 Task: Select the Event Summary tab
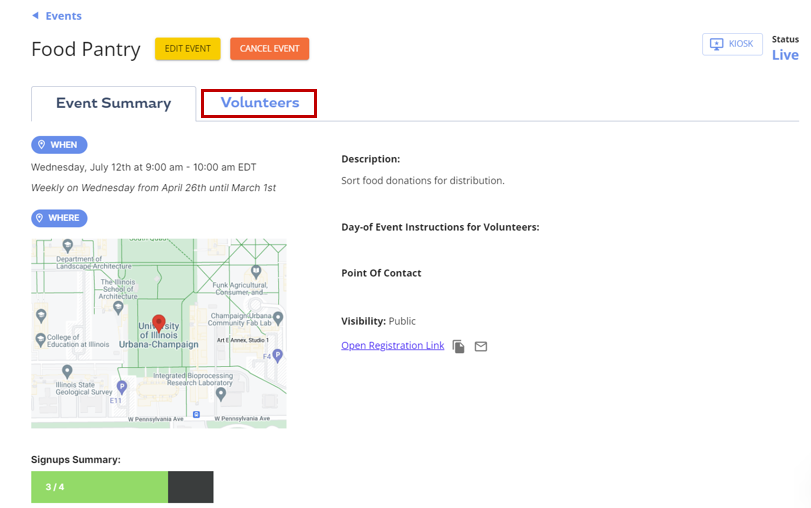[113, 104]
